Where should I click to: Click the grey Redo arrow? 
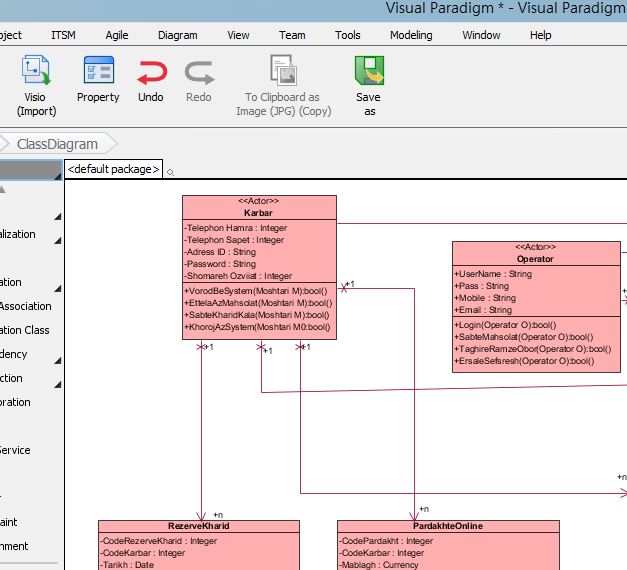[x=200, y=73]
